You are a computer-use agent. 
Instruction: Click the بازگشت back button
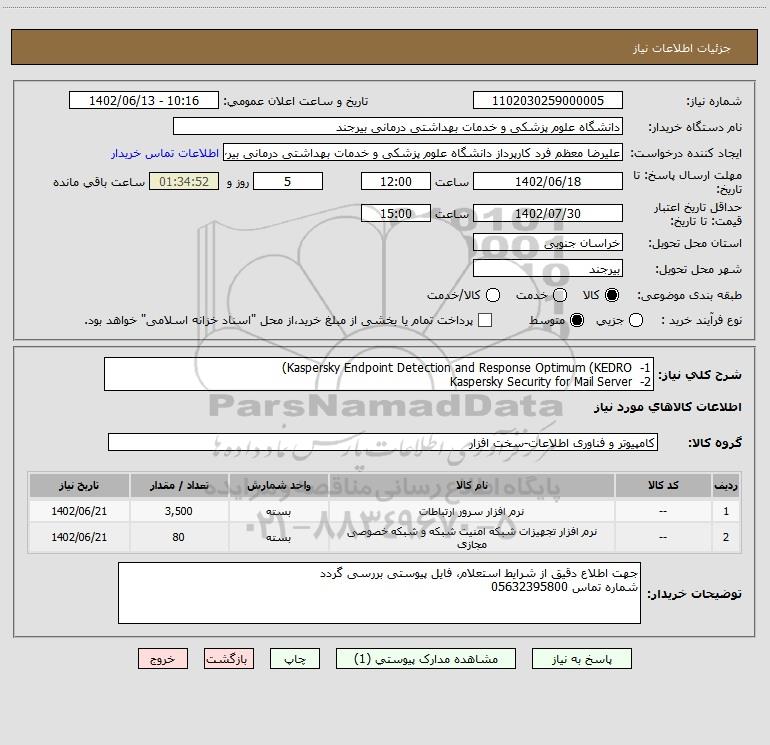pos(229,659)
